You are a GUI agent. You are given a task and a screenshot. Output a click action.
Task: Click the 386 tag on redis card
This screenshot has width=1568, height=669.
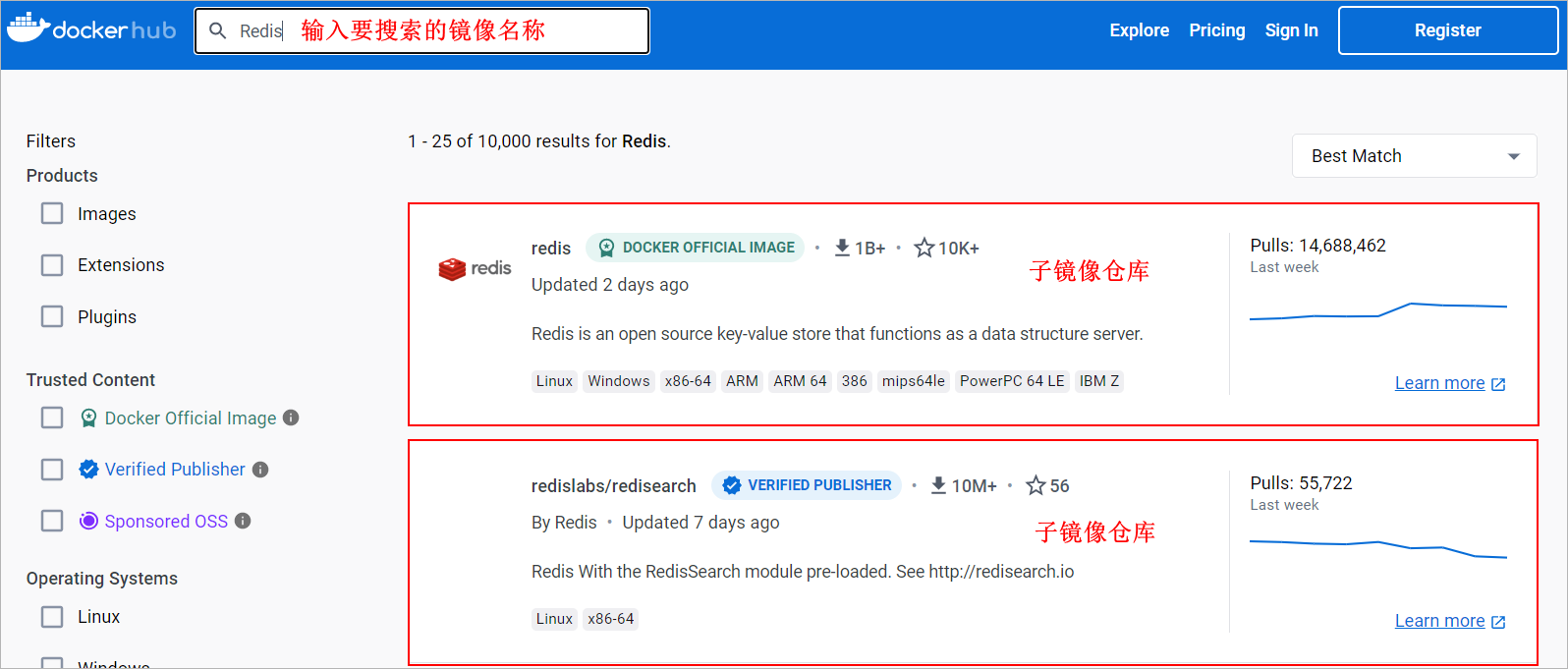click(x=855, y=381)
